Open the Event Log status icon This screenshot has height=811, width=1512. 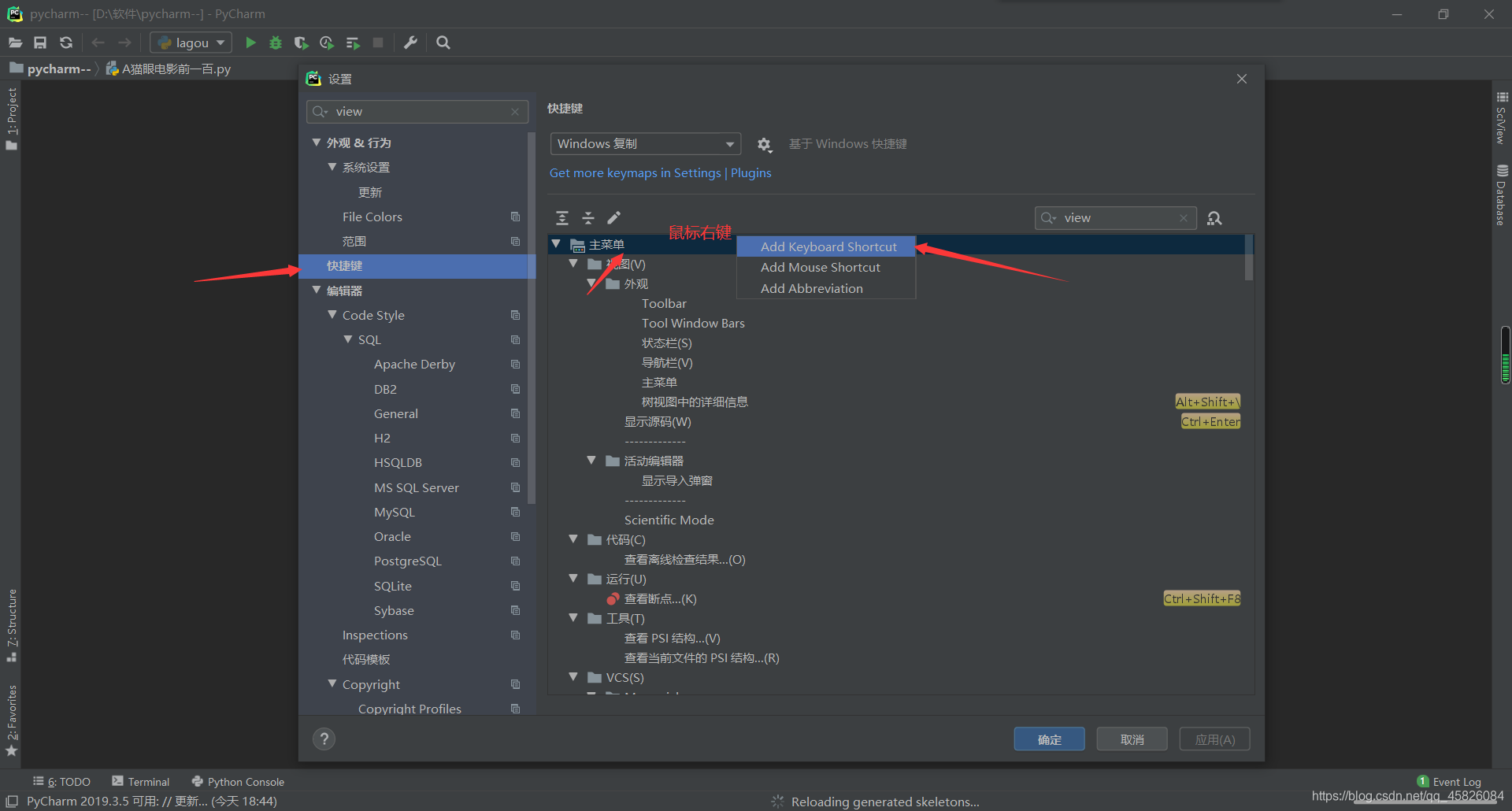click(1449, 782)
